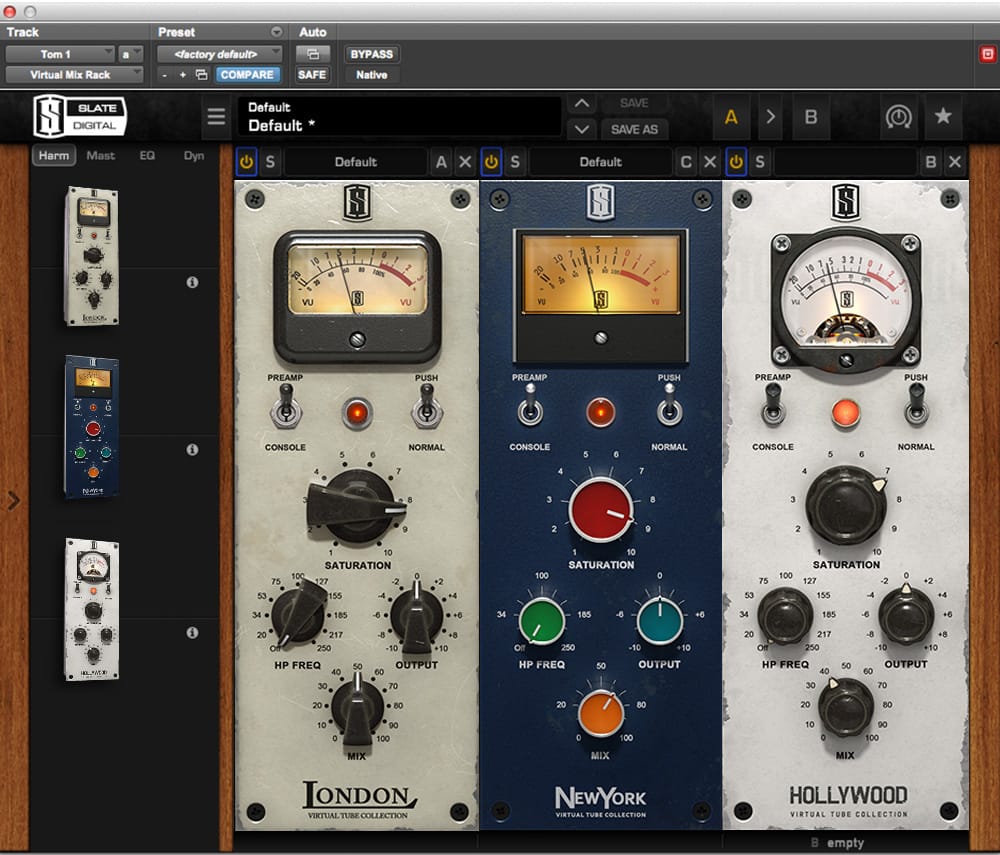Click the circular power/dial icon near star
Screen dimensions: 1000x855
[898, 117]
